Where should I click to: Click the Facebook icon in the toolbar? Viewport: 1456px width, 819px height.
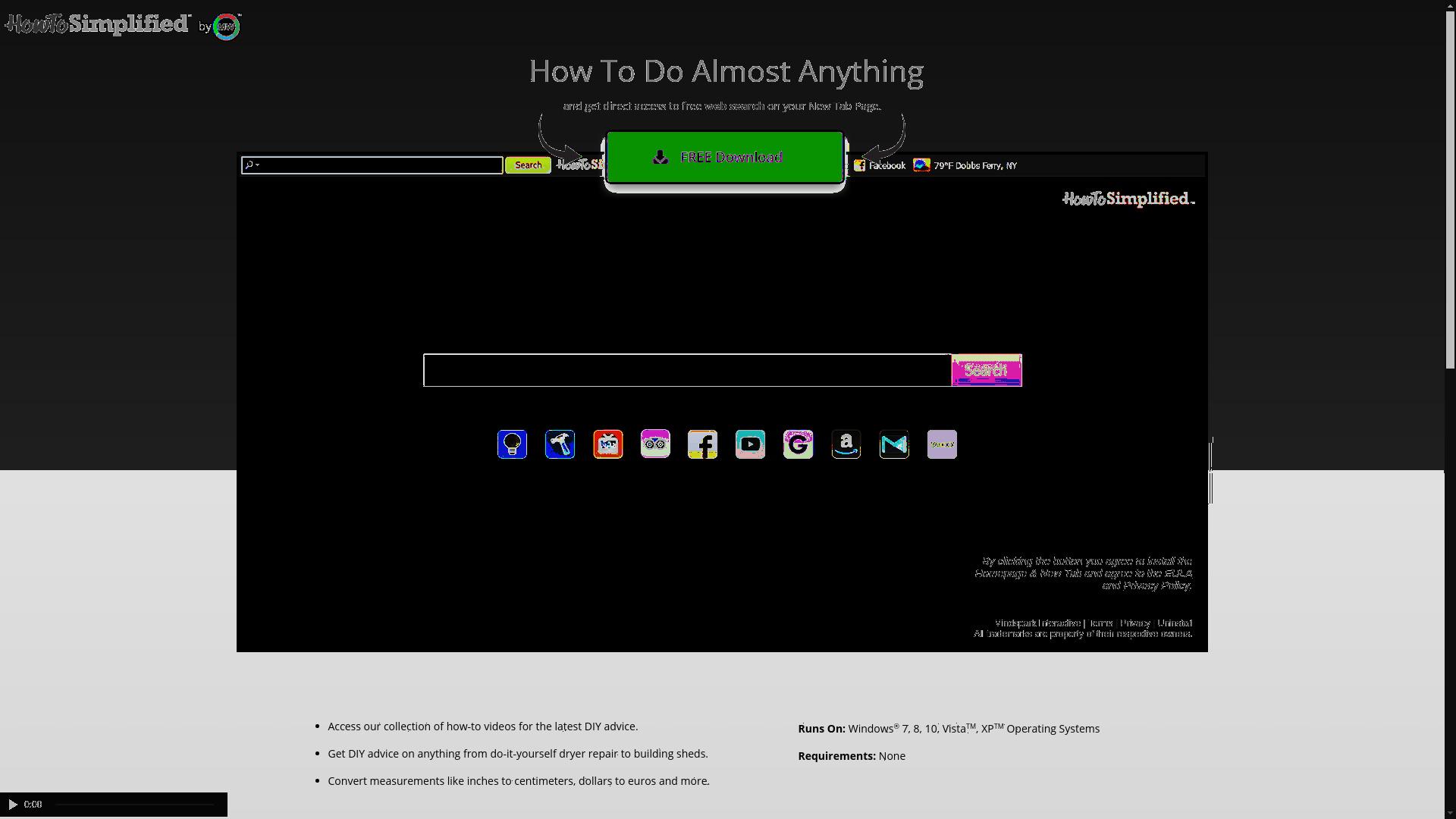tap(859, 165)
